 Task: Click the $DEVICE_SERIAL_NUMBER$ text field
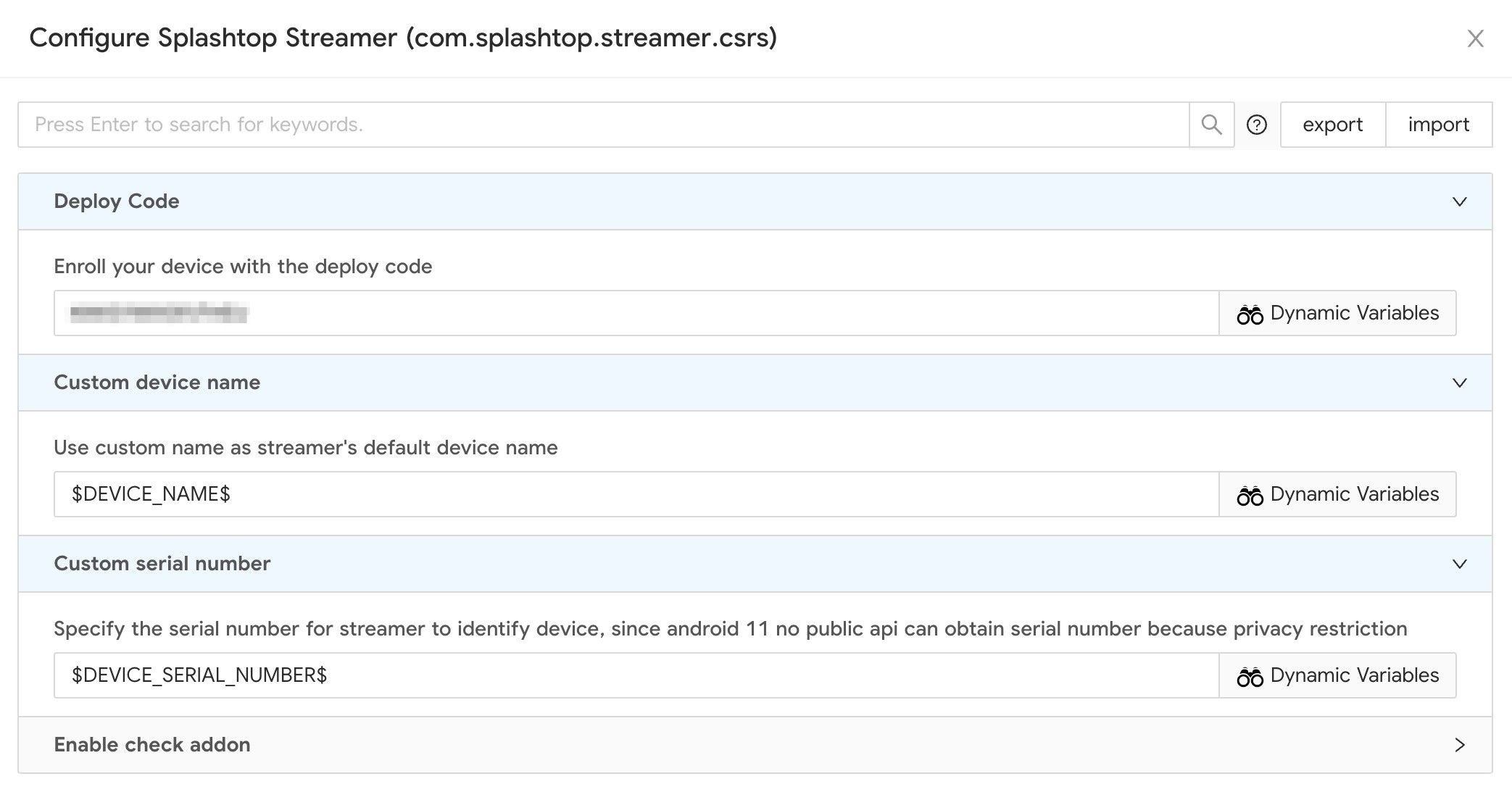tap(636, 675)
